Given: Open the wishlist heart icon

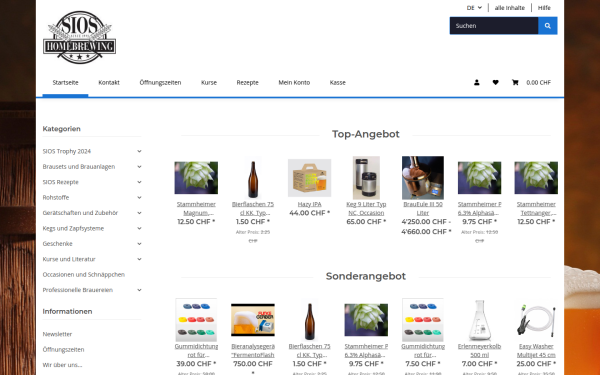Looking at the screenshot, I should click(496, 82).
